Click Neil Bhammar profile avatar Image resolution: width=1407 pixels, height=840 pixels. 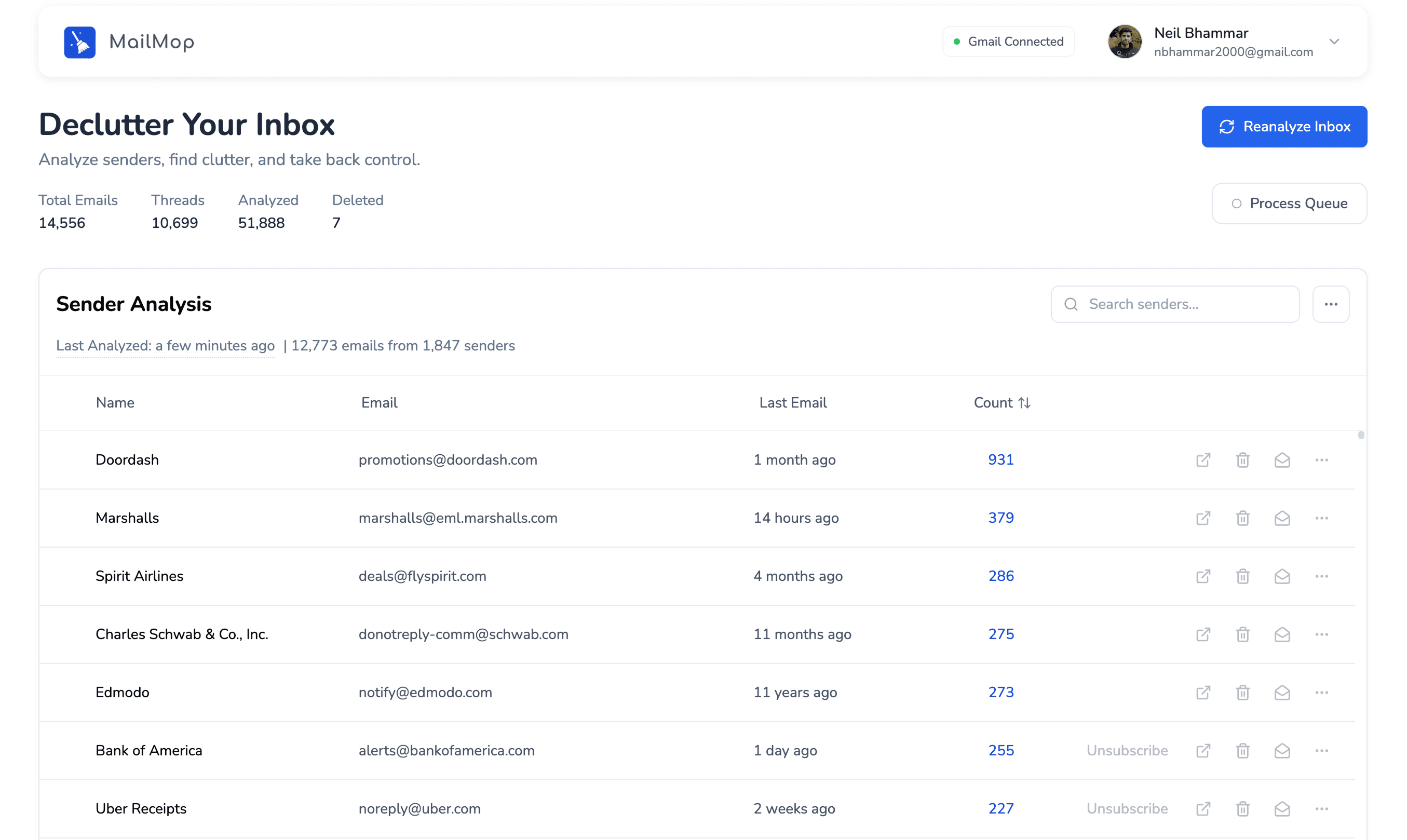[1125, 42]
